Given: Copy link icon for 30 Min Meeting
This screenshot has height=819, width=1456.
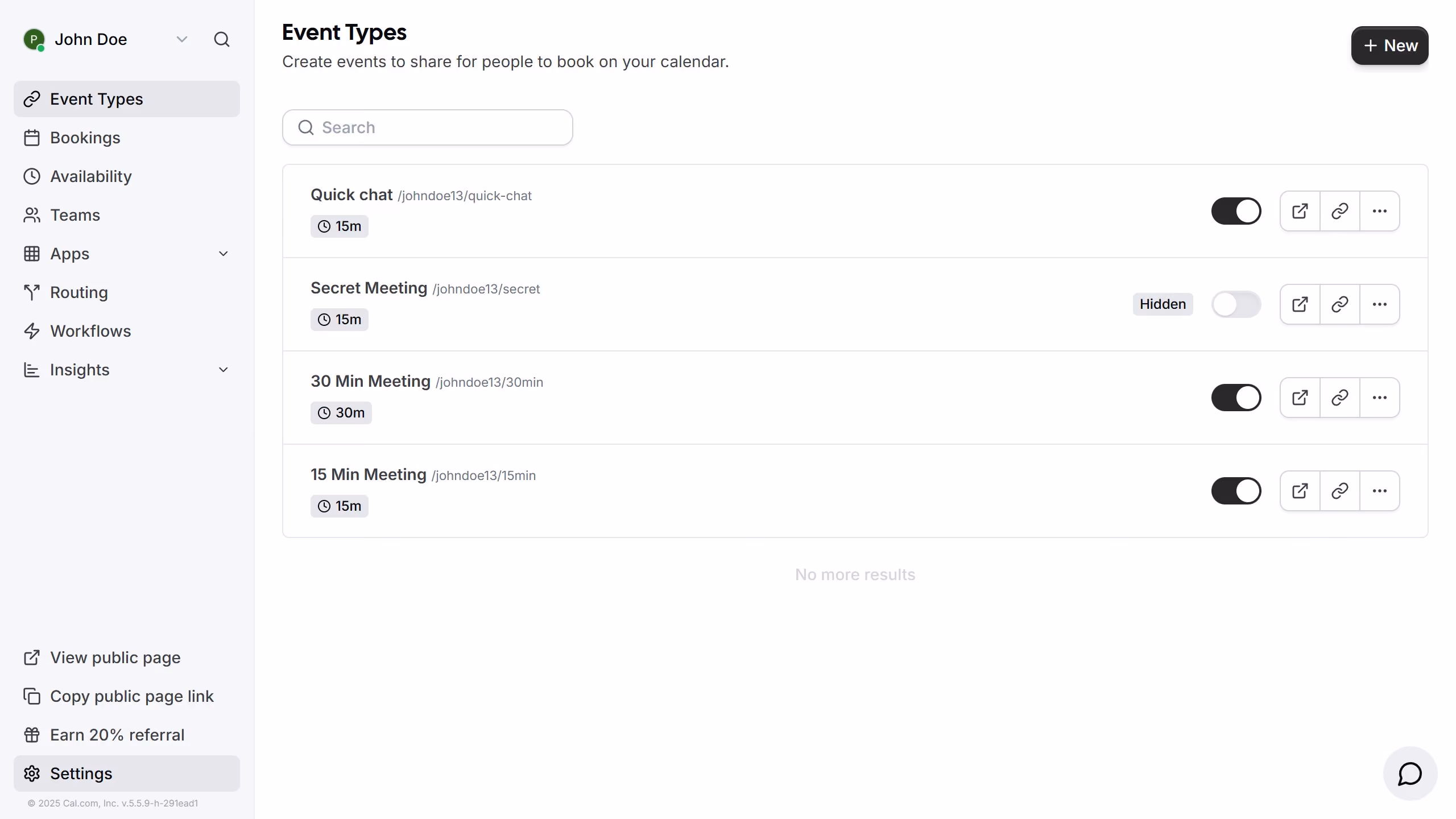Looking at the screenshot, I should coord(1340,398).
